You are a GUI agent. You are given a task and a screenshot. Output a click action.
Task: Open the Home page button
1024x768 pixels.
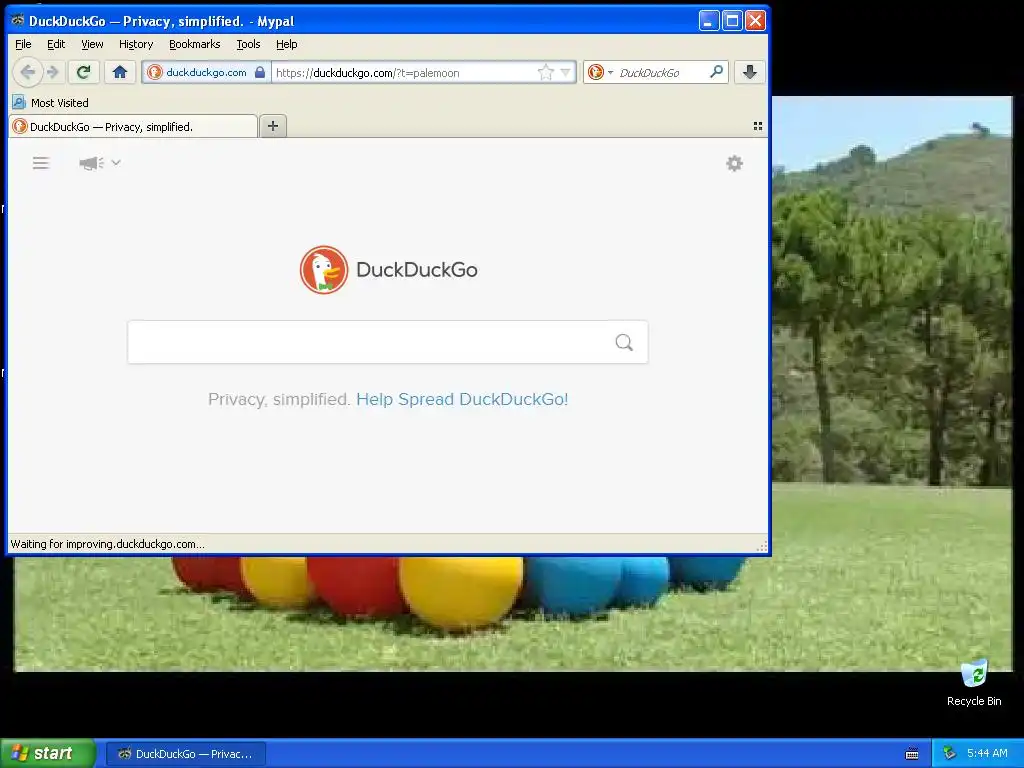point(120,72)
